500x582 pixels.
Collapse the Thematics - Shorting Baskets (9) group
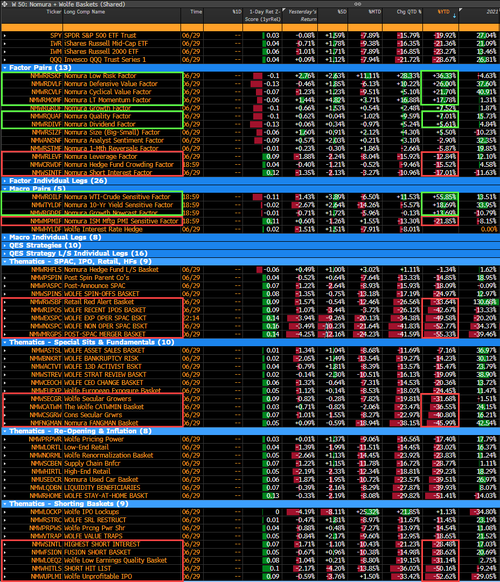(x=5, y=504)
